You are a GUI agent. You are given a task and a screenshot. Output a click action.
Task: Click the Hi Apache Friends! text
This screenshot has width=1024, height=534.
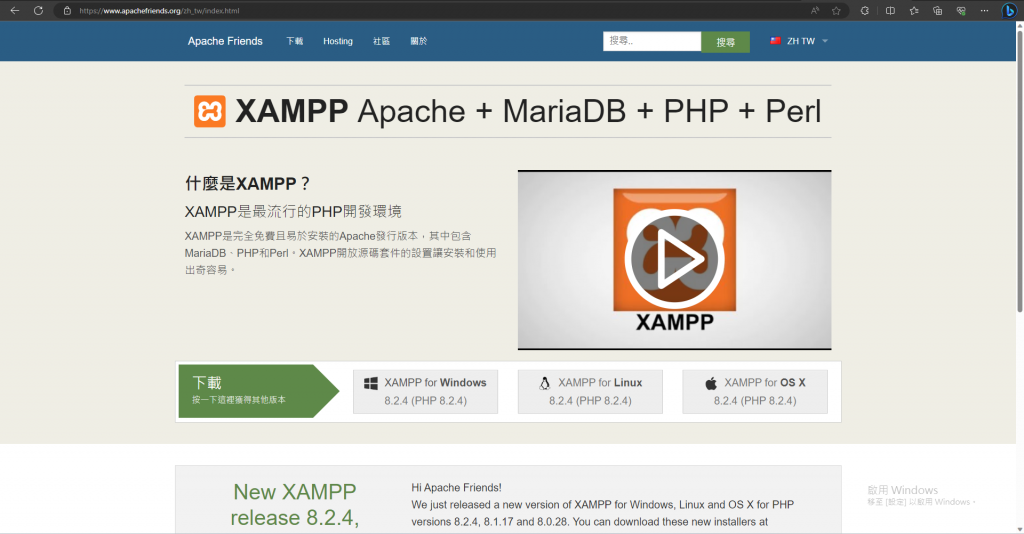[x=456, y=488]
